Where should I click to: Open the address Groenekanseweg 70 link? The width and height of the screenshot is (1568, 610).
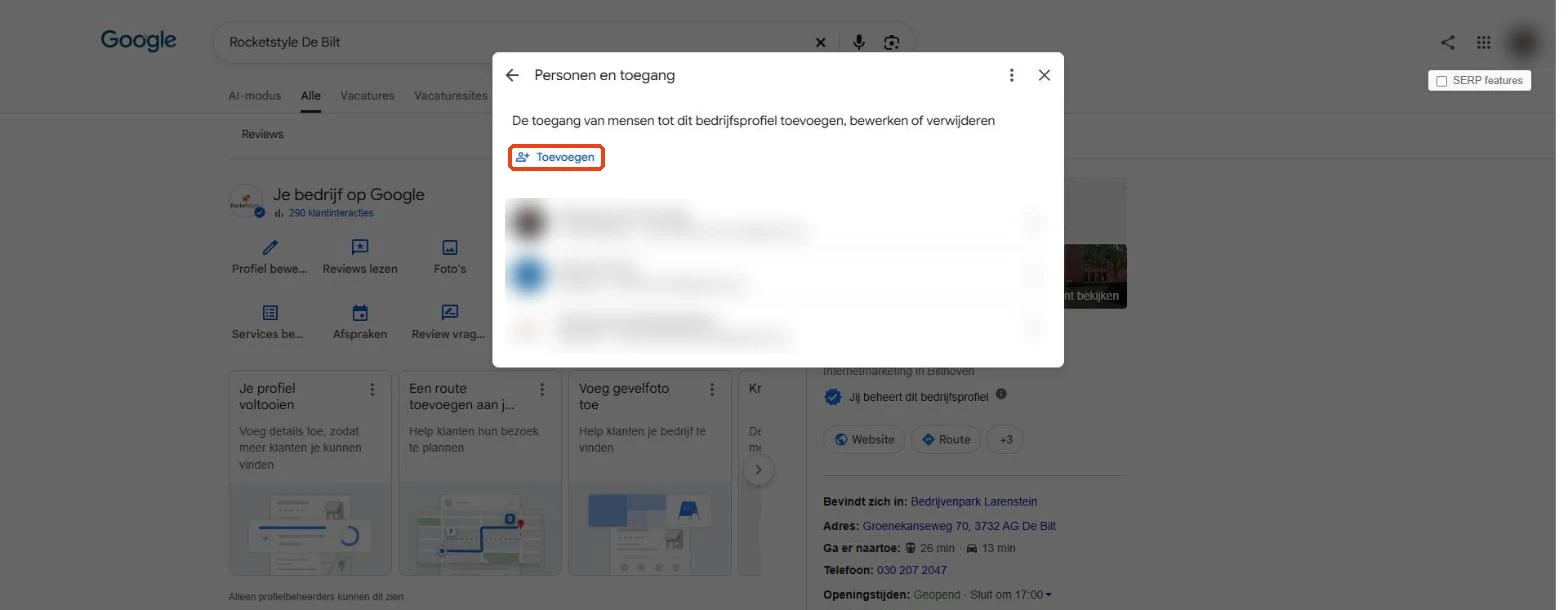(959, 526)
